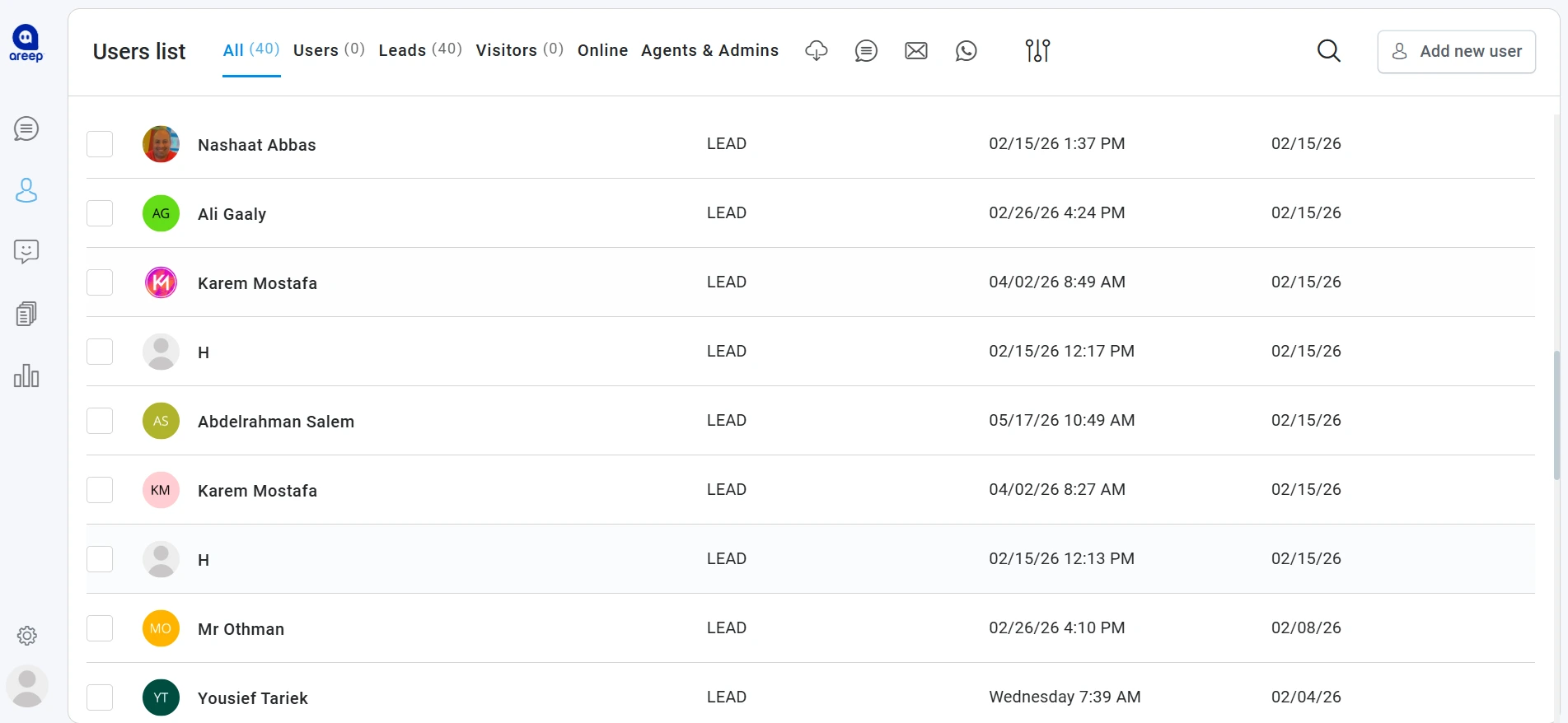This screenshot has width=1568, height=723.
Task: Select Mr Othman's row checkbox
Action: coord(100,628)
